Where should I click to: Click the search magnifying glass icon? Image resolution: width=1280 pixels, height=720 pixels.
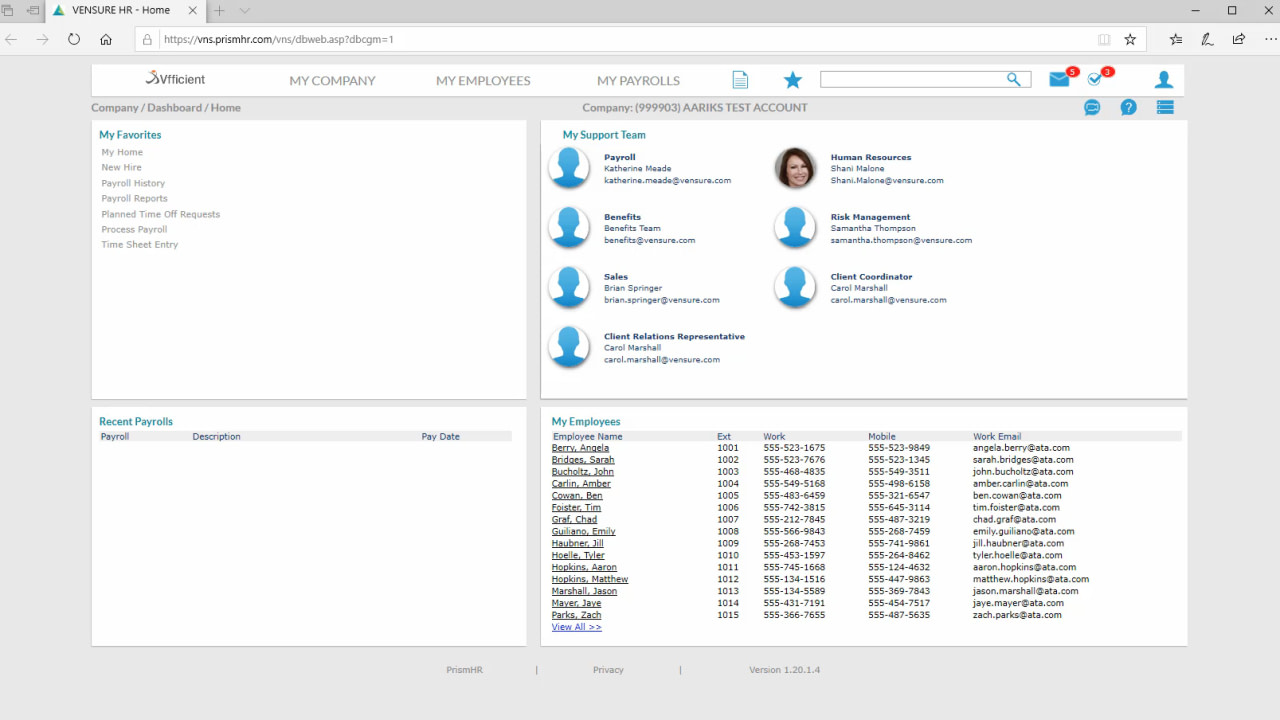click(1014, 80)
